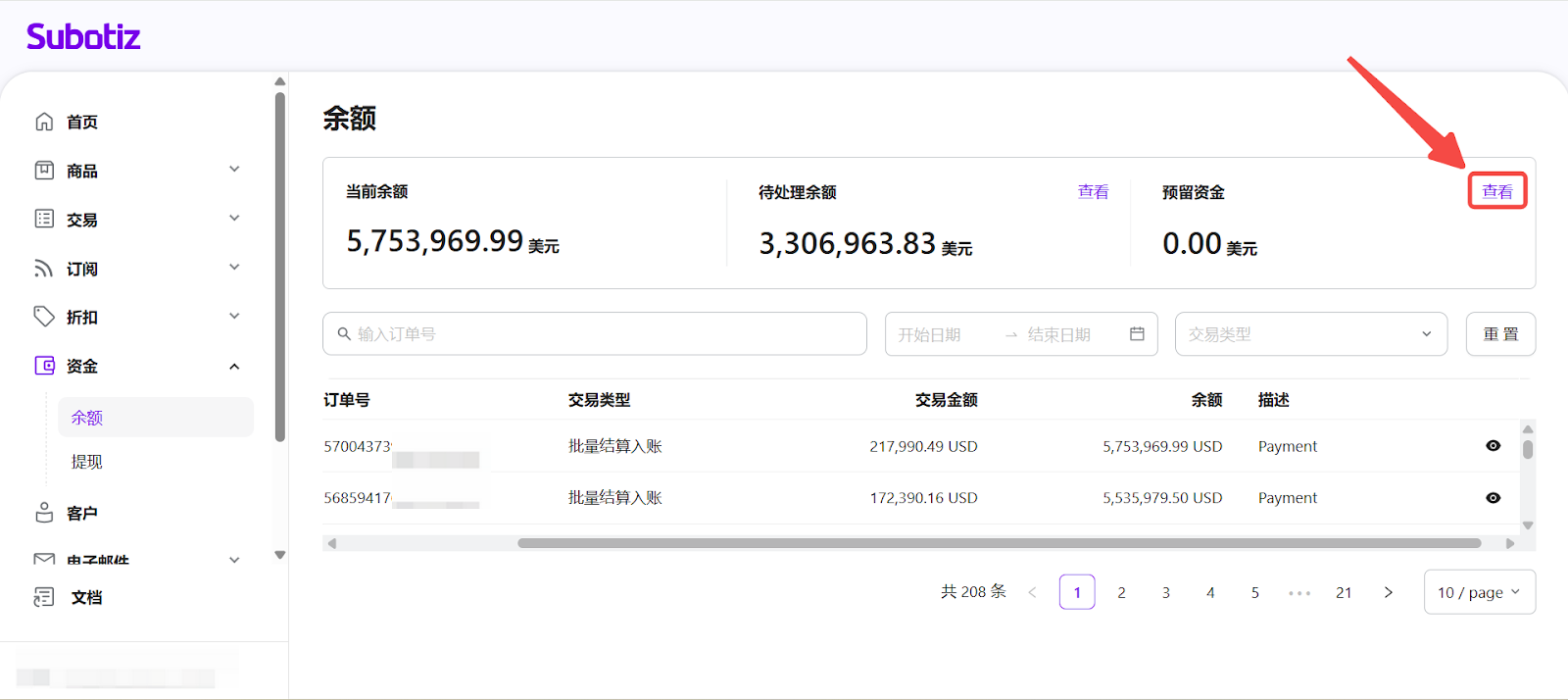
Task: Click the 折扣 discount tag icon
Action: click(x=44, y=317)
